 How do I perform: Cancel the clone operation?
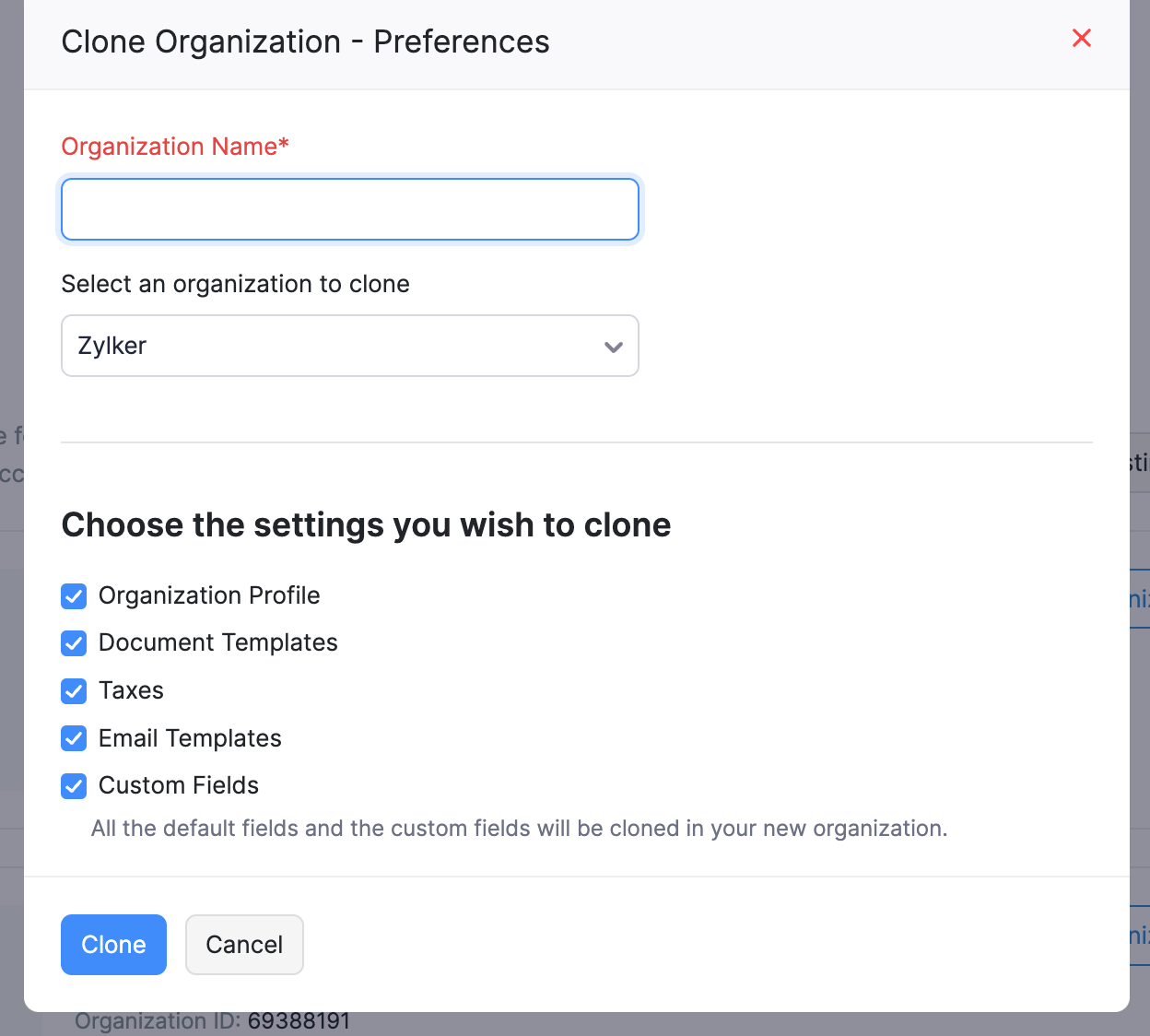click(x=244, y=944)
